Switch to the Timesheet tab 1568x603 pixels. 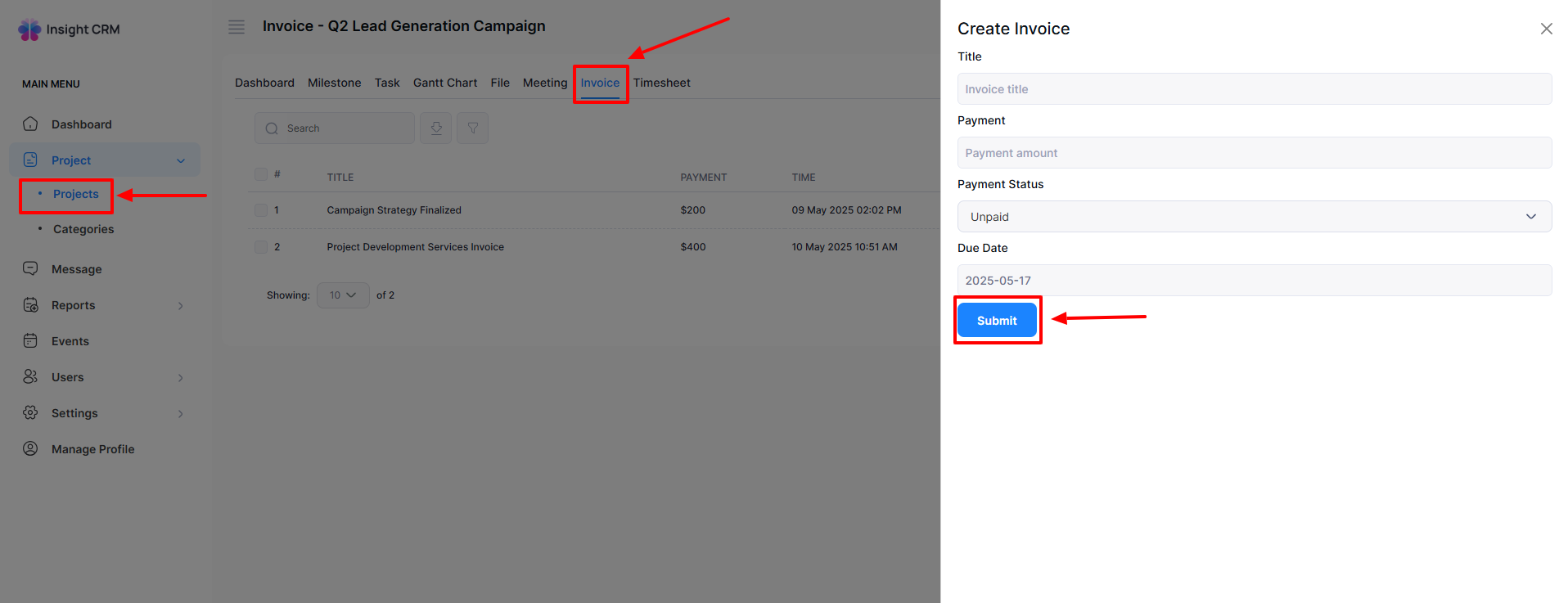tap(661, 83)
